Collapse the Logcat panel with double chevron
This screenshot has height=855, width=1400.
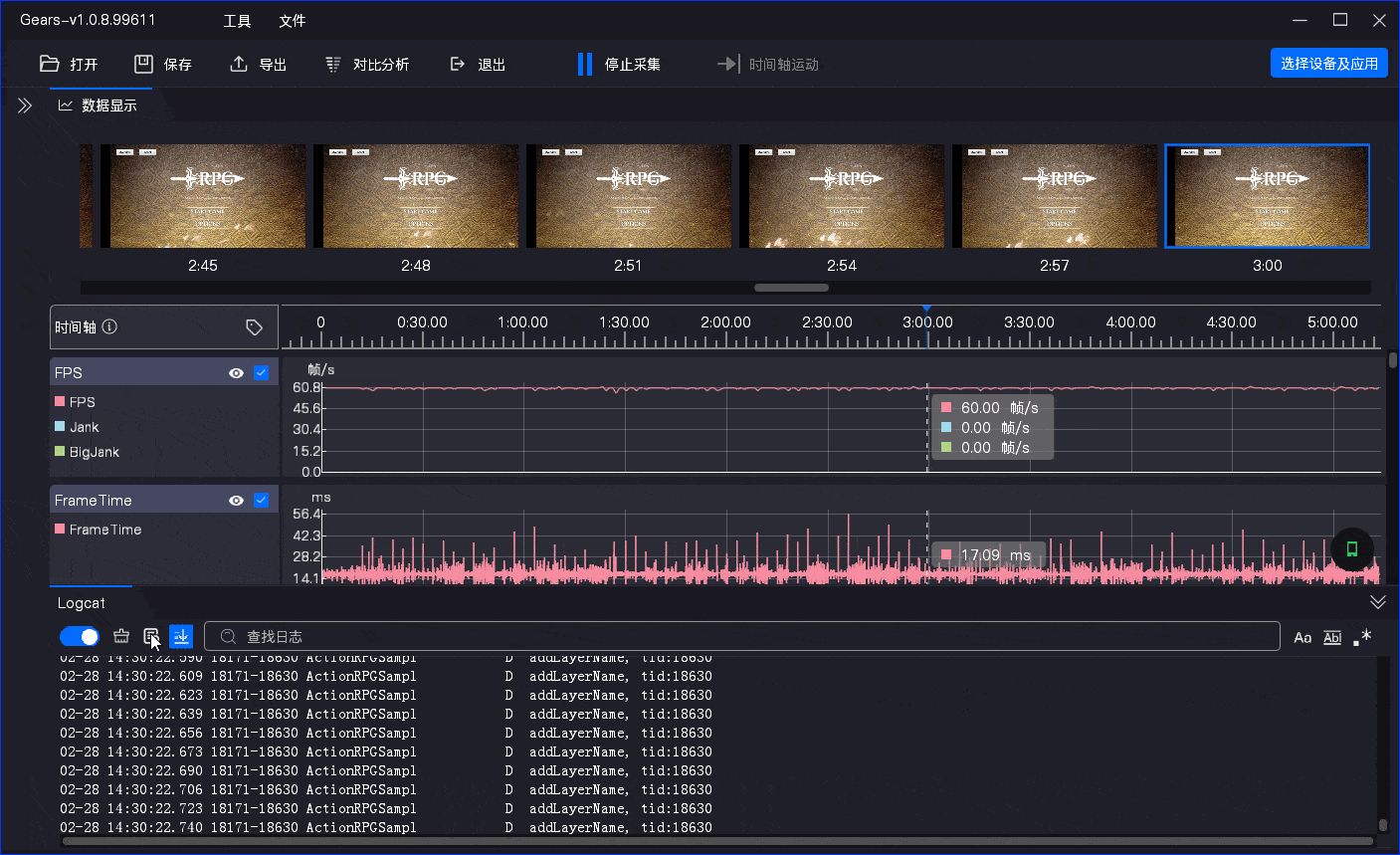(1377, 602)
